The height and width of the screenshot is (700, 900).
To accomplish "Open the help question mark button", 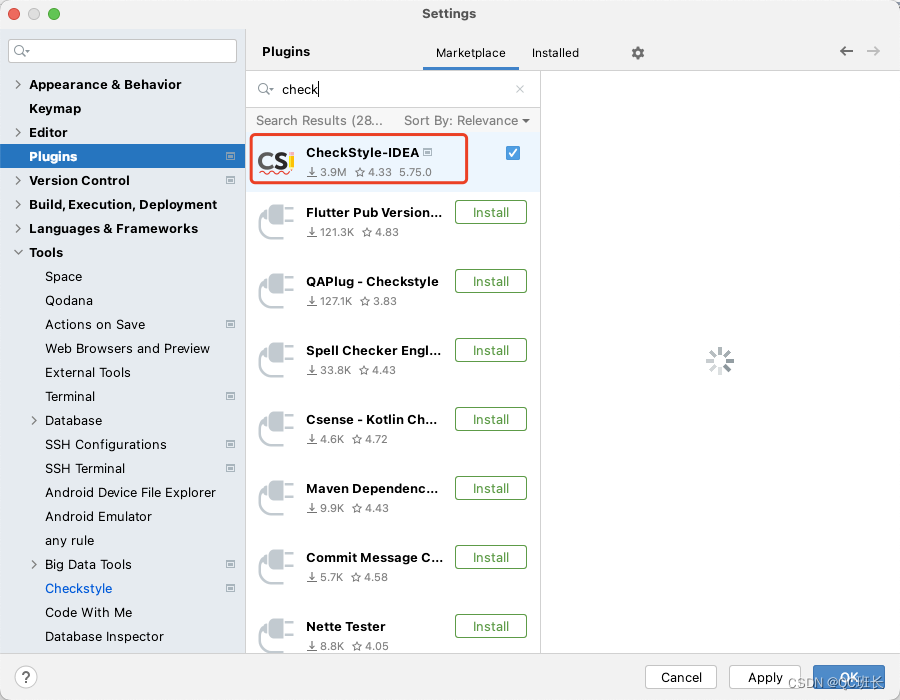I will tap(26, 677).
